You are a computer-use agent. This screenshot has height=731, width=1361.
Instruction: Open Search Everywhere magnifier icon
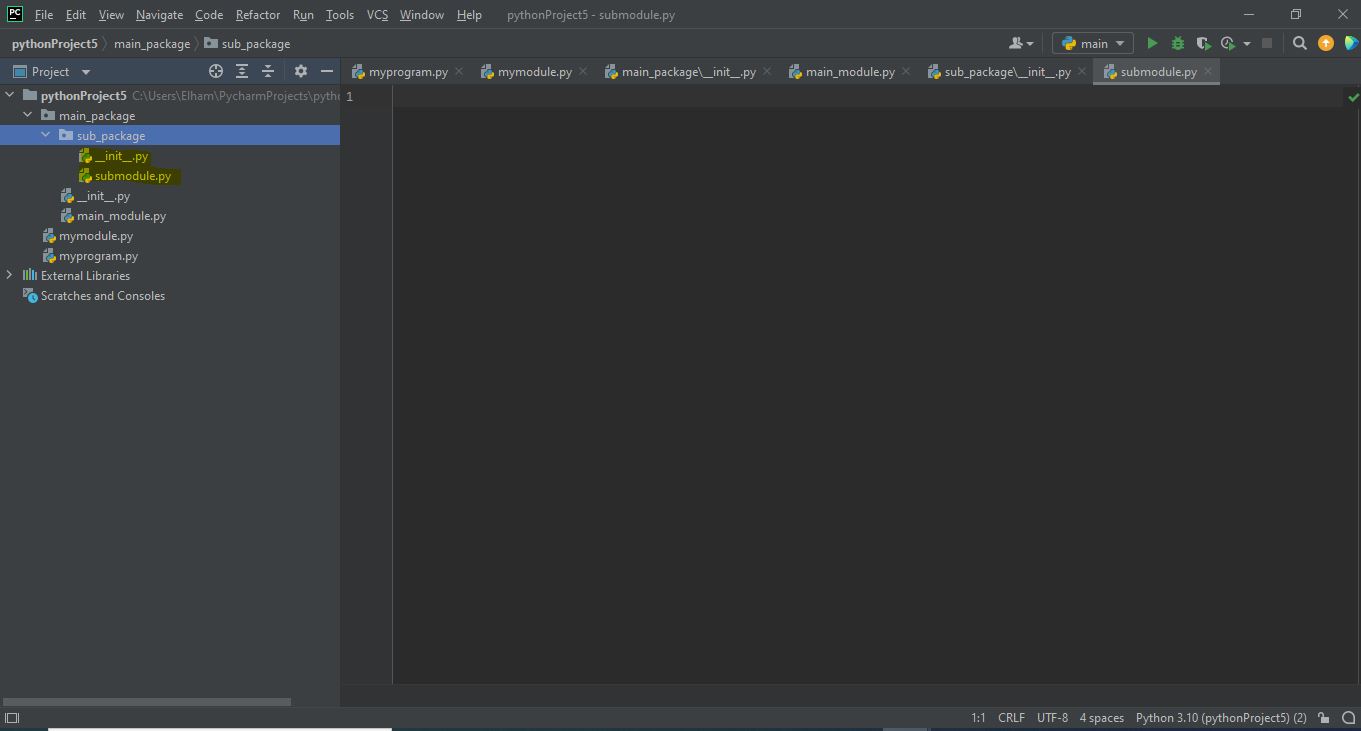(1299, 43)
